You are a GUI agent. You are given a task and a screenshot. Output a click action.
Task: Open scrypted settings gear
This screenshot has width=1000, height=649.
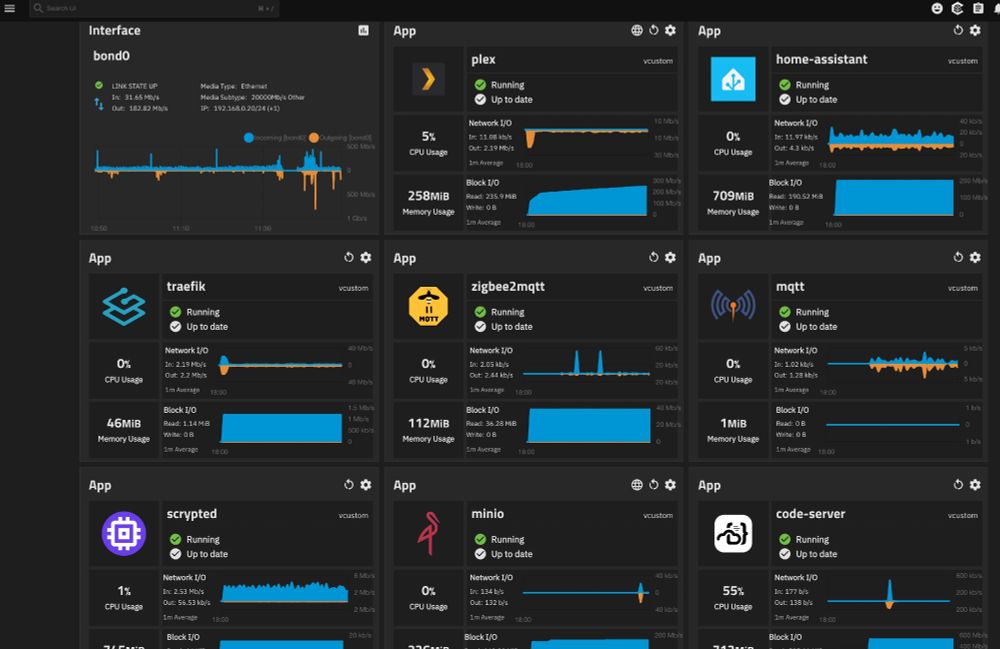(365, 485)
